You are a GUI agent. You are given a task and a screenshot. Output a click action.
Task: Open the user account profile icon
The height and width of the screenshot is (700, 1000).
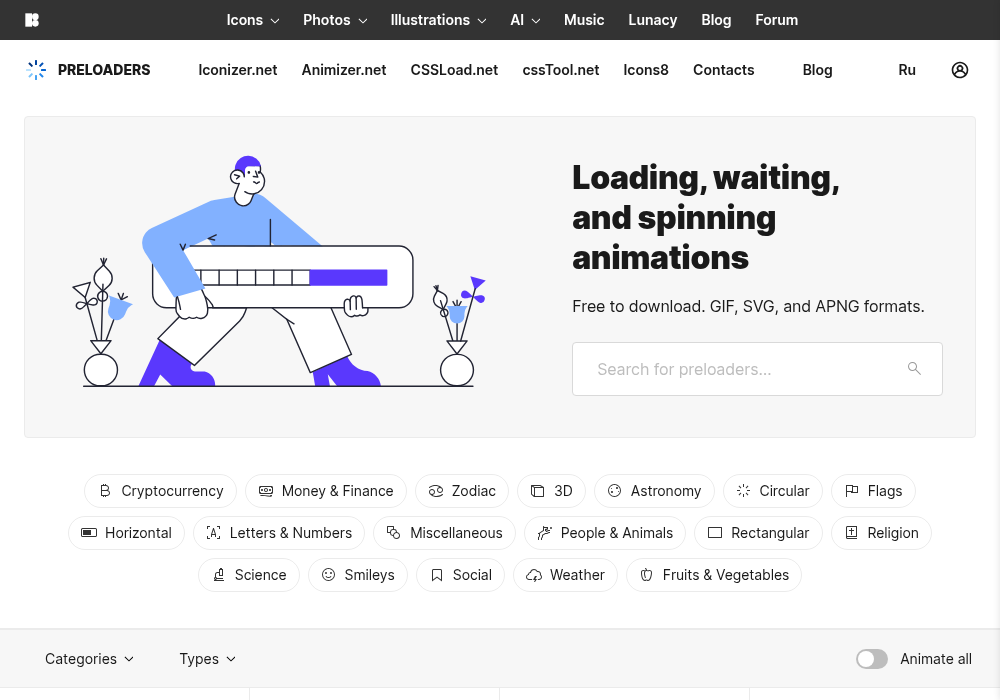pyautogui.click(x=959, y=70)
